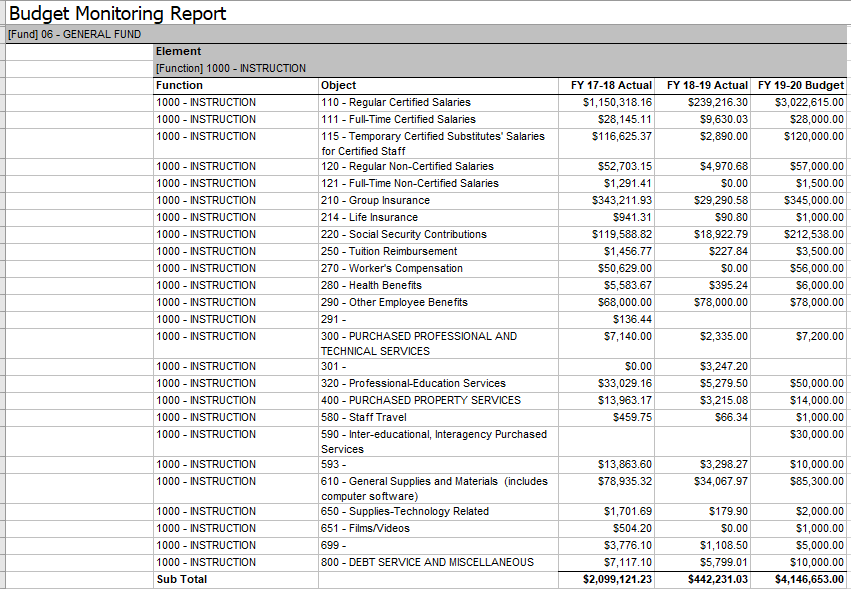Click the $3,247.20 amount
The image size is (851, 589).
coord(723,367)
